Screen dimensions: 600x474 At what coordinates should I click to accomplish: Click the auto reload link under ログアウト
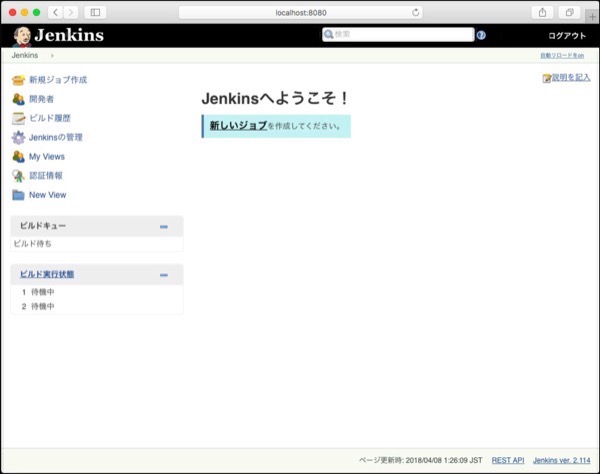click(562, 55)
